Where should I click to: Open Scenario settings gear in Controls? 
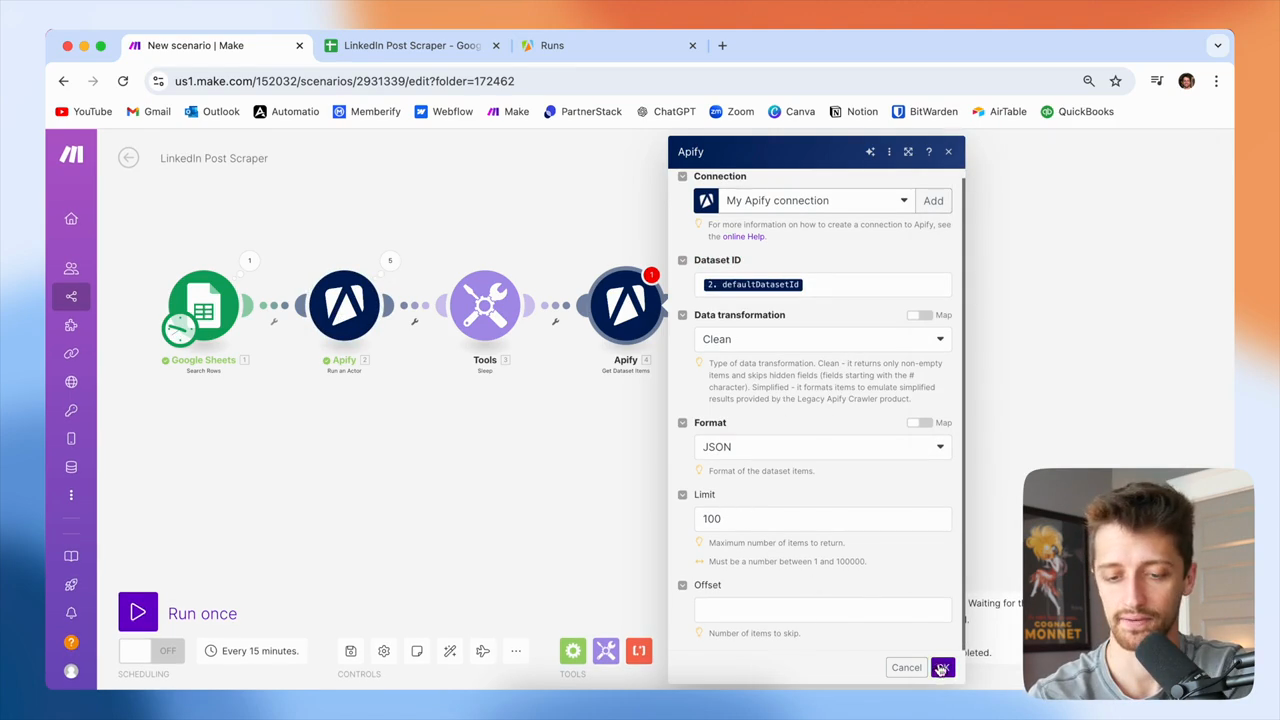384,651
